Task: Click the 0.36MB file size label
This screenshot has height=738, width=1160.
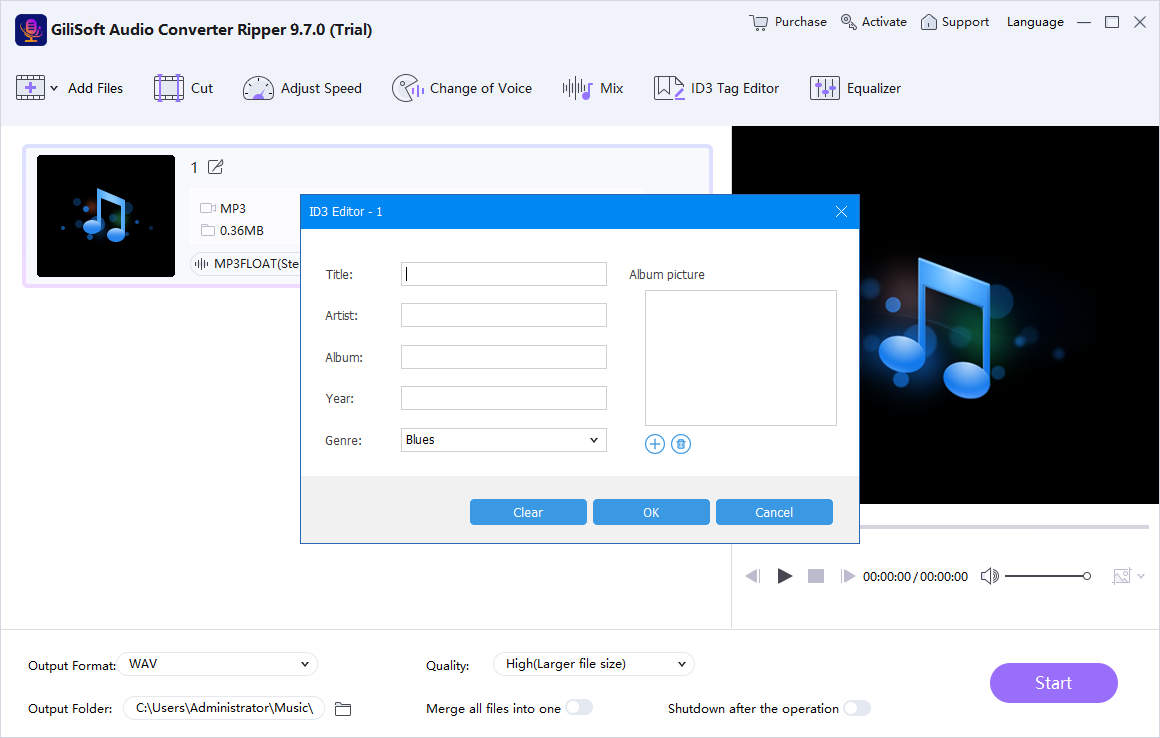Action: 241,231
